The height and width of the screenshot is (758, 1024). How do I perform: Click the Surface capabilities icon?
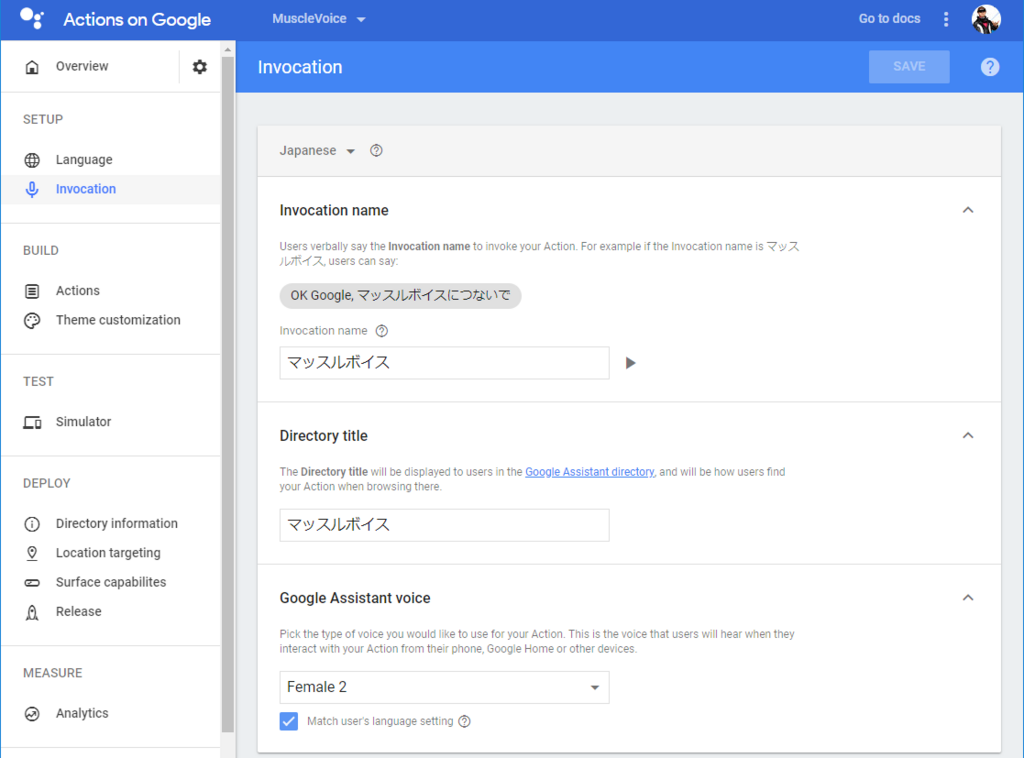point(32,582)
